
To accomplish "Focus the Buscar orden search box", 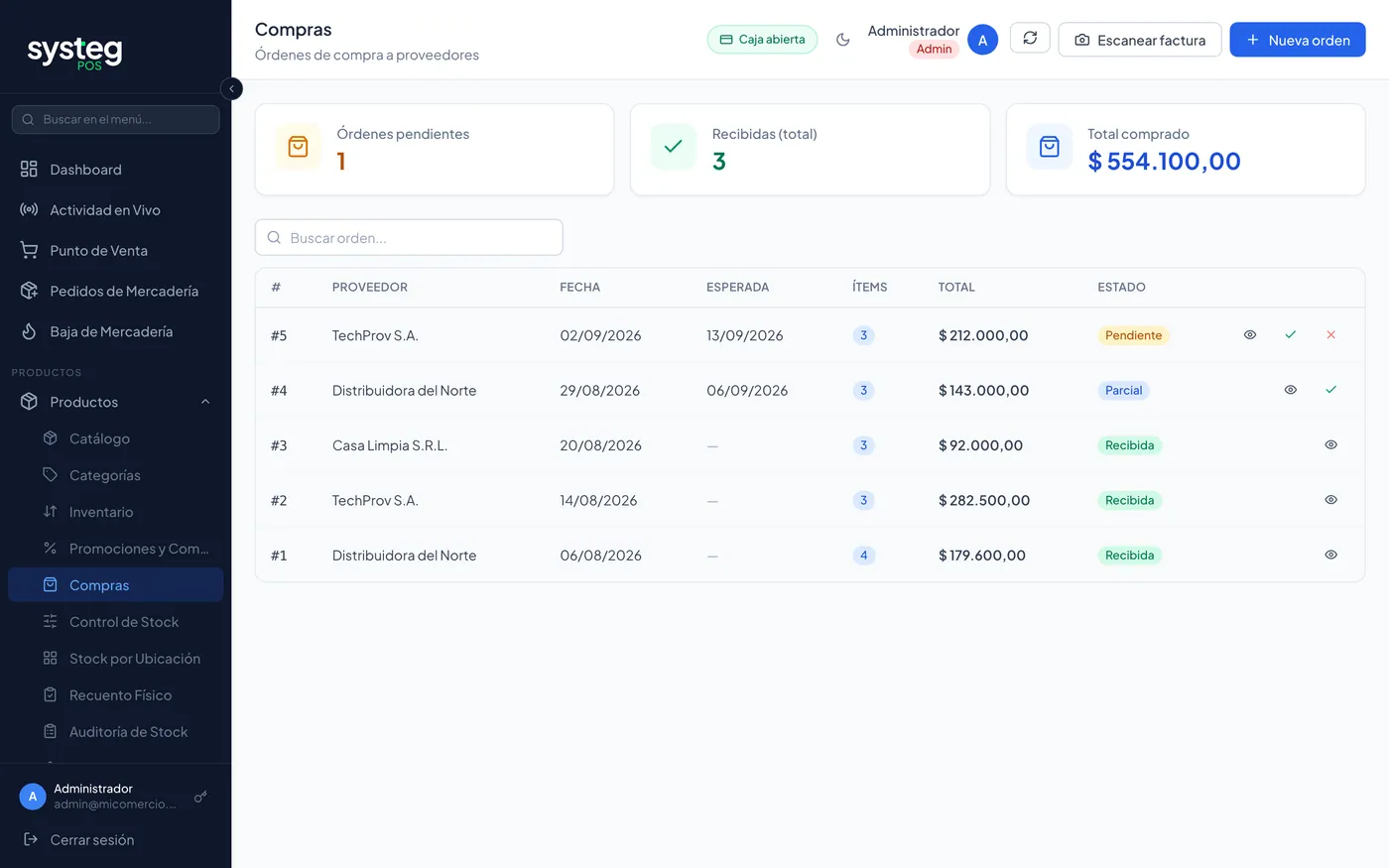I will pos(409,237).
